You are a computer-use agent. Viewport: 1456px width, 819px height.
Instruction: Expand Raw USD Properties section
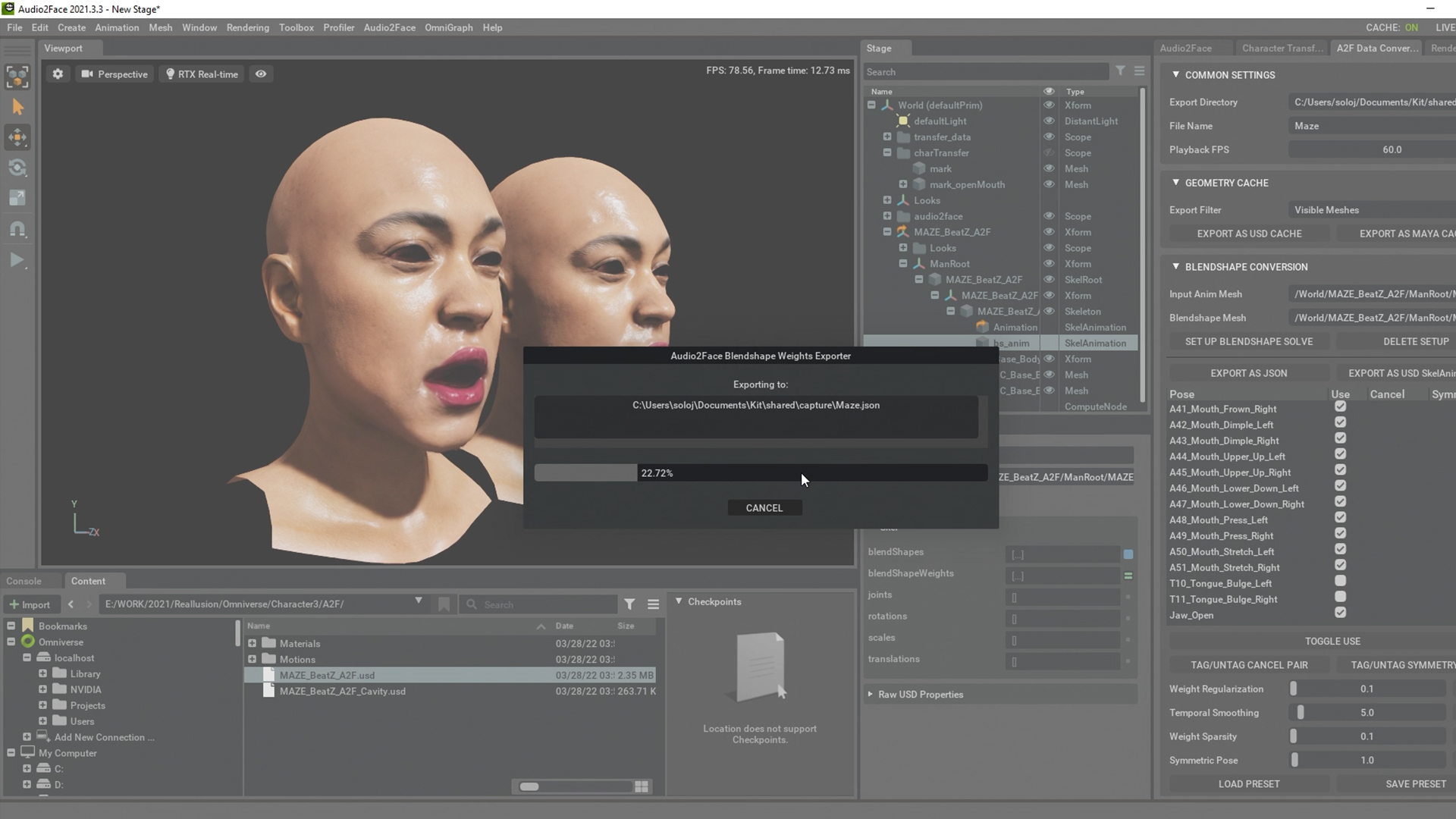[871, 694]
